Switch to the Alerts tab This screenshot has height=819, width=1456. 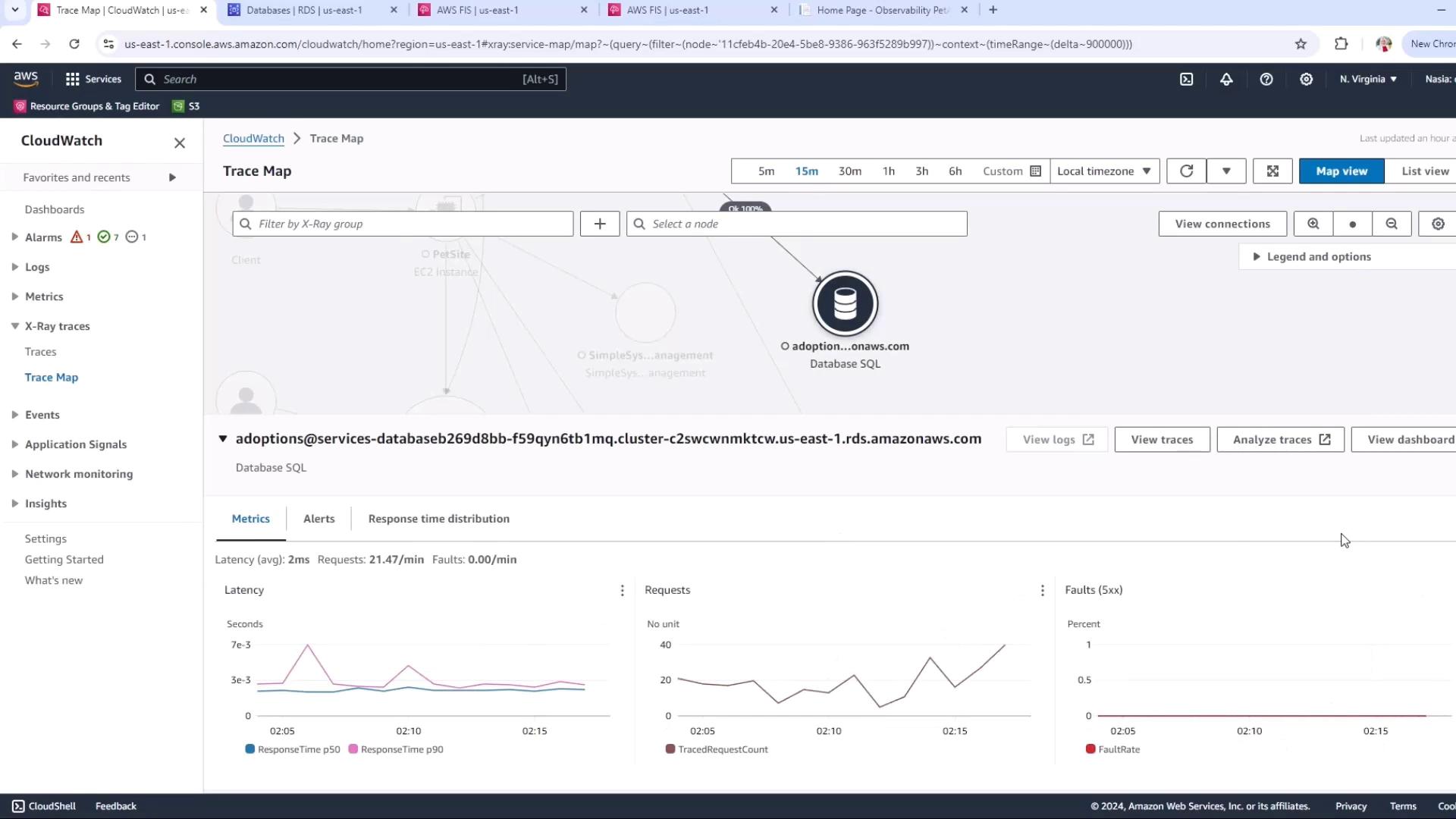point(318,519)
